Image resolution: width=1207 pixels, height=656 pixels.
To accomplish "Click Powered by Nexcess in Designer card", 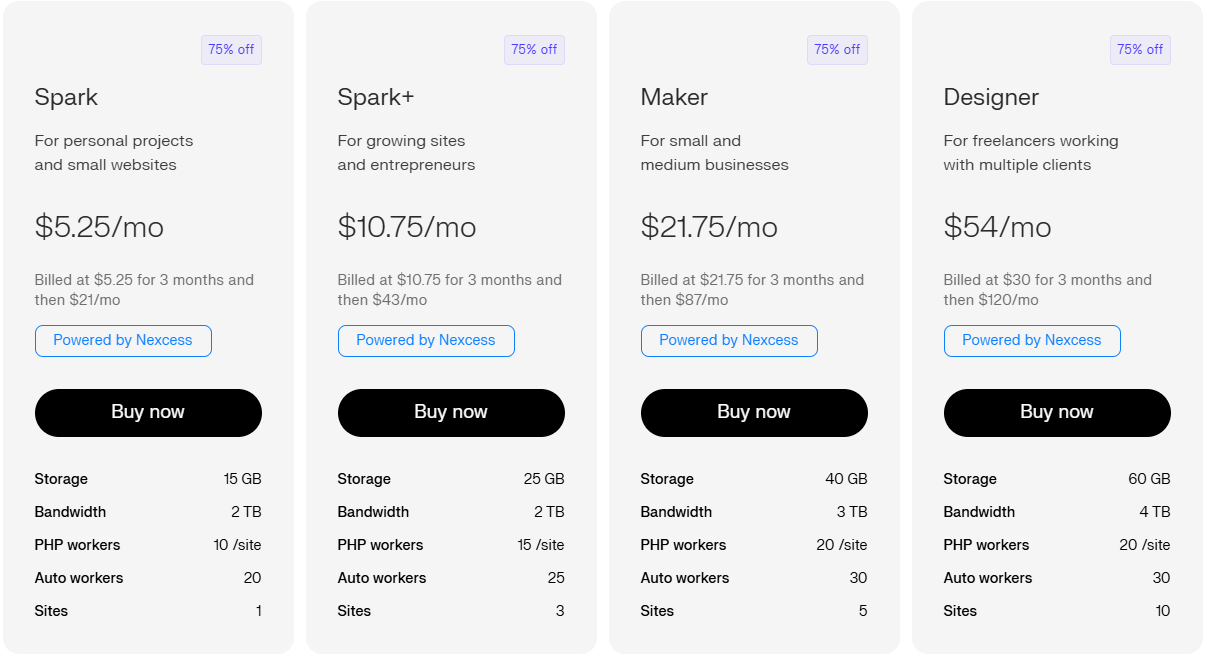I will click(x=1032, y=340).
